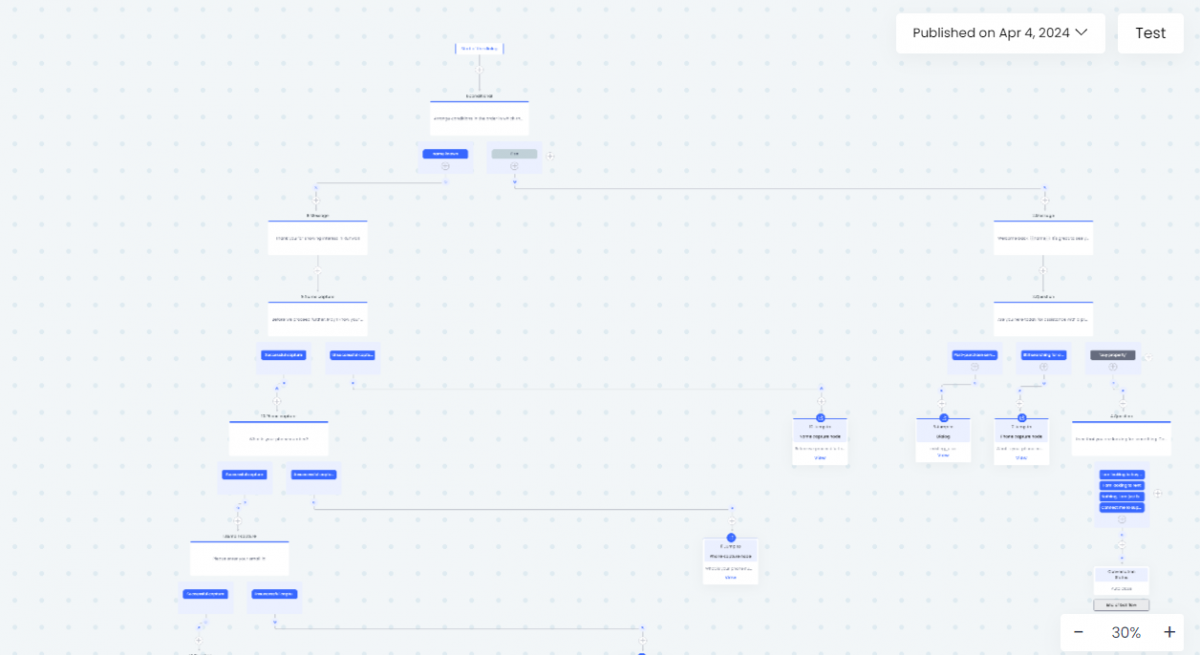Select the Conditional node card
The image size is (1200, 655).
pos(479,117)
